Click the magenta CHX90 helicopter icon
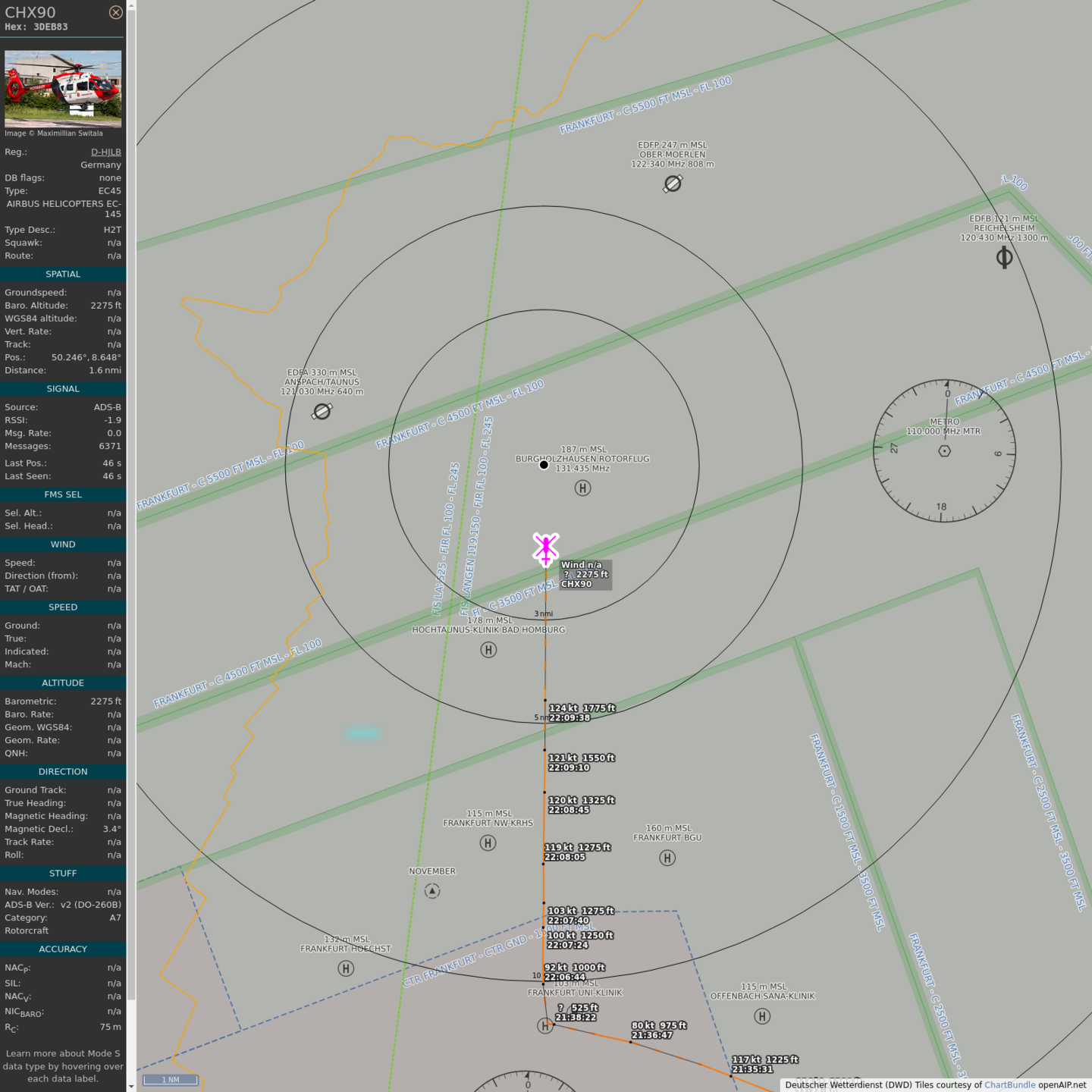This screenshot has width=1092, height=1092. coord(545,549)
